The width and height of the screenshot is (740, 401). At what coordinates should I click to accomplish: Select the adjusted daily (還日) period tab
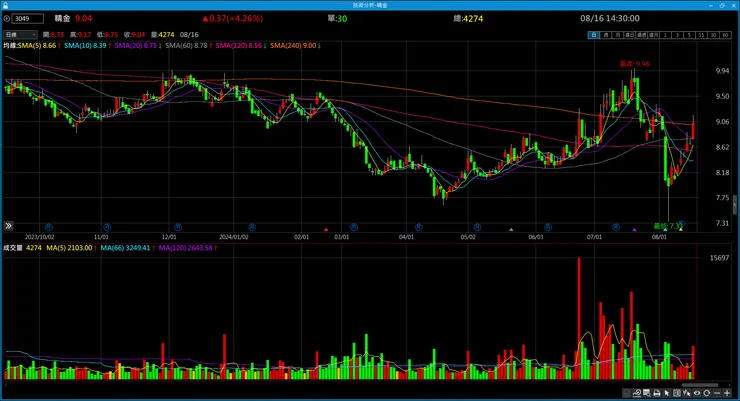point(630,35)
